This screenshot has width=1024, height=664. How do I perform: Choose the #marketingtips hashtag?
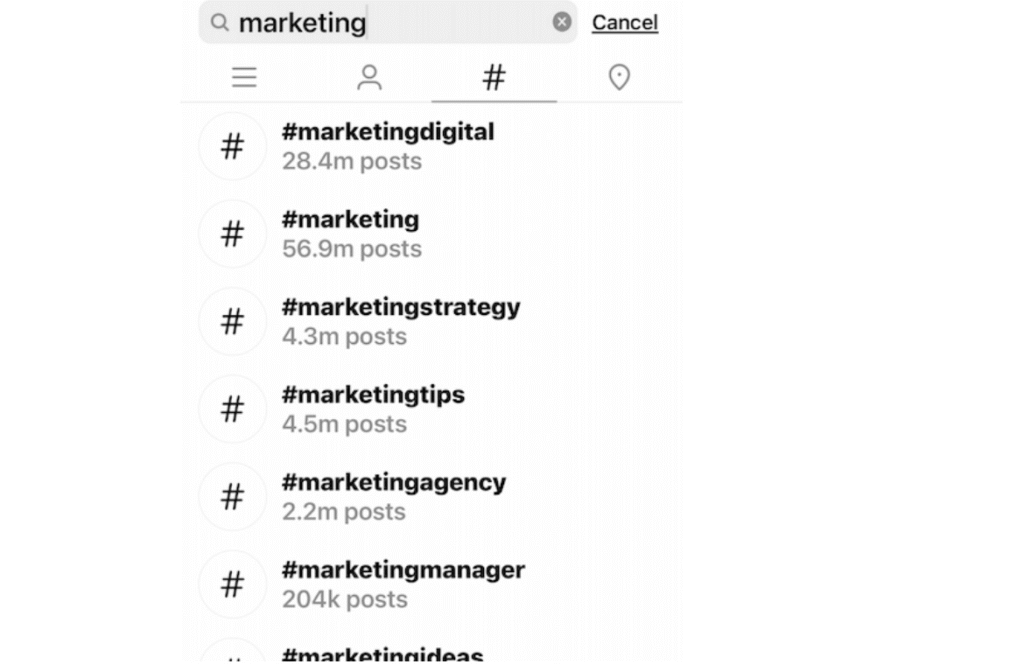click(x=431, y=409)
